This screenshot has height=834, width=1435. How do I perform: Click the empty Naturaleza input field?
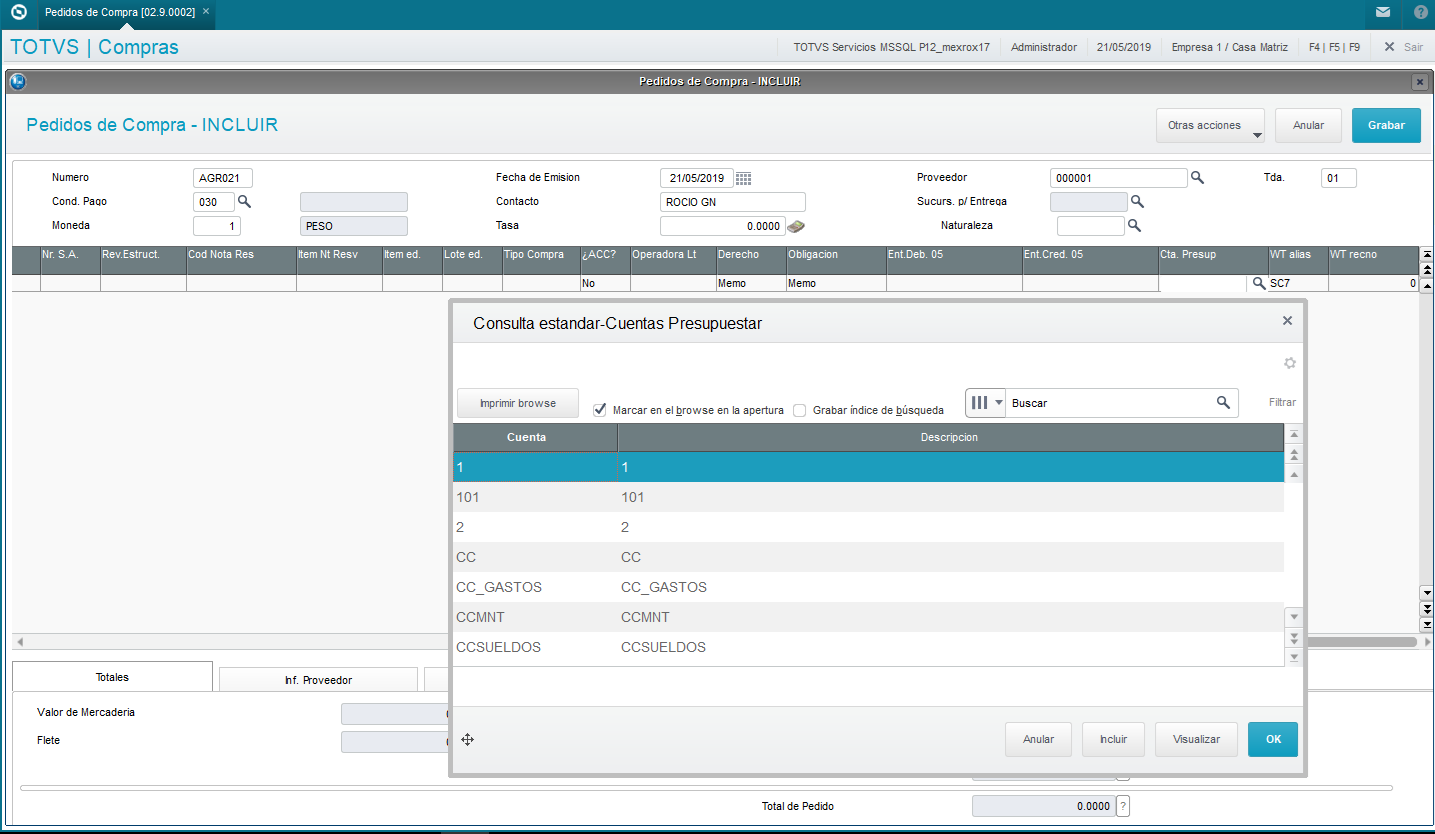tap(1090, 226)
